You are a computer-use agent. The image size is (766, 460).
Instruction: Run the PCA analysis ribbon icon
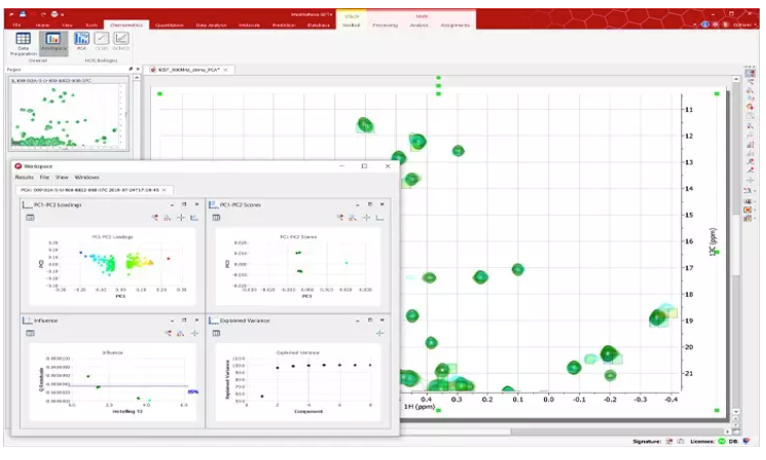(x=82, y=40)
